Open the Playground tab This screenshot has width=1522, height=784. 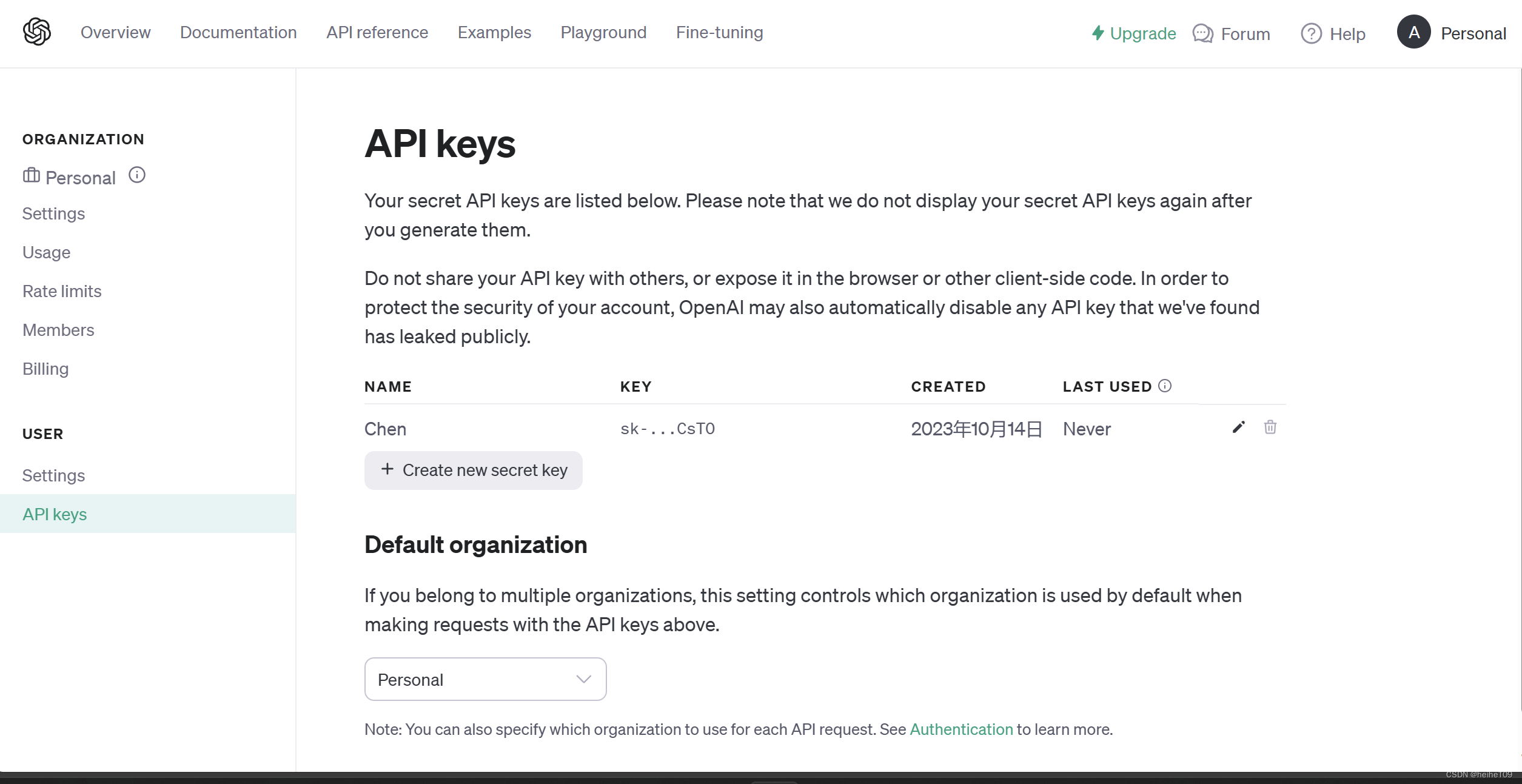(x=603, y=33)
